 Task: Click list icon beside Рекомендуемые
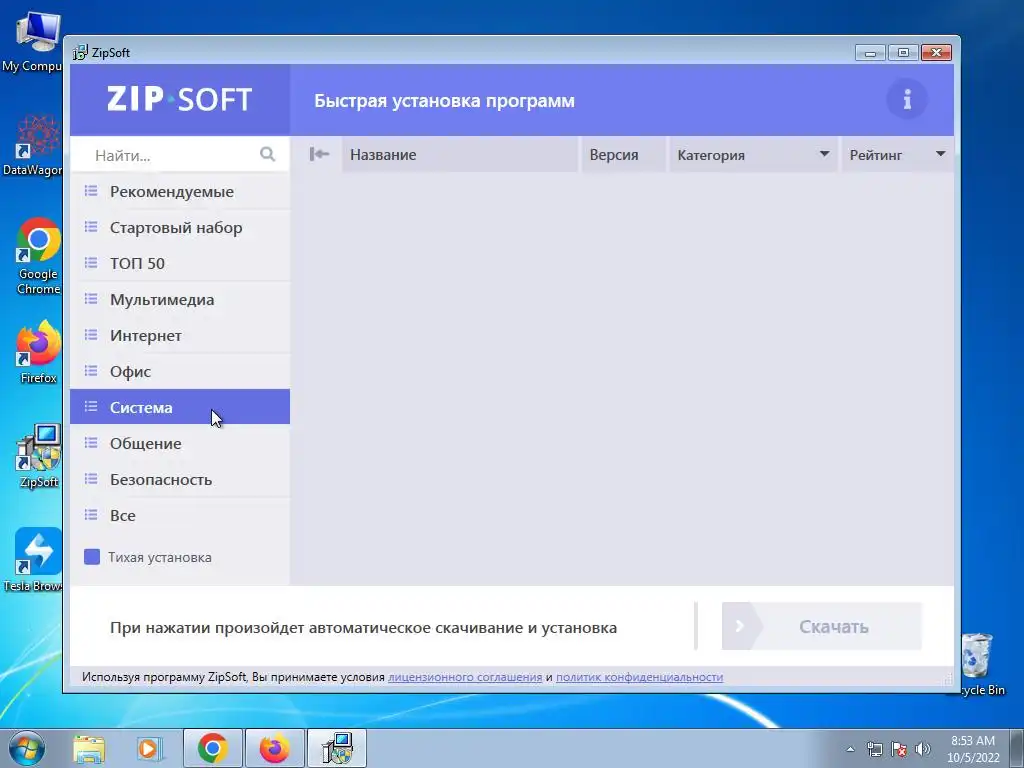pos(91,191)
